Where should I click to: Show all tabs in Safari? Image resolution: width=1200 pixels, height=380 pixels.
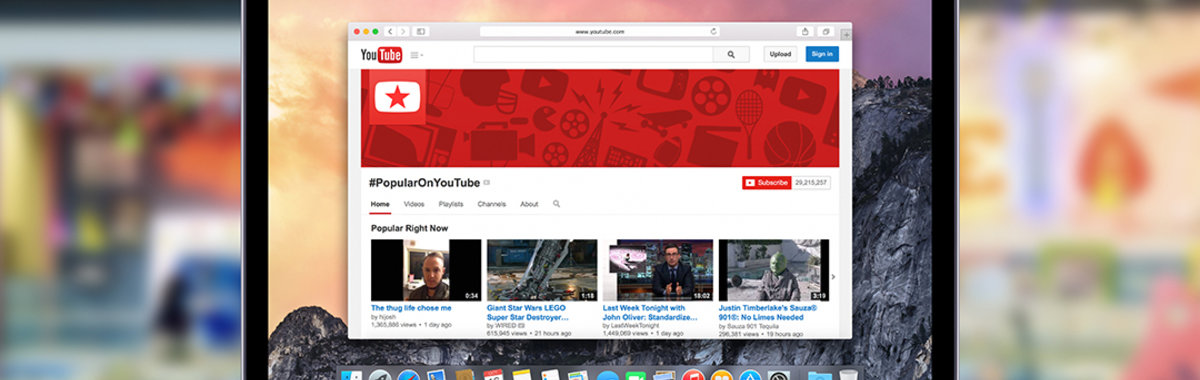[x=826, y=32]
